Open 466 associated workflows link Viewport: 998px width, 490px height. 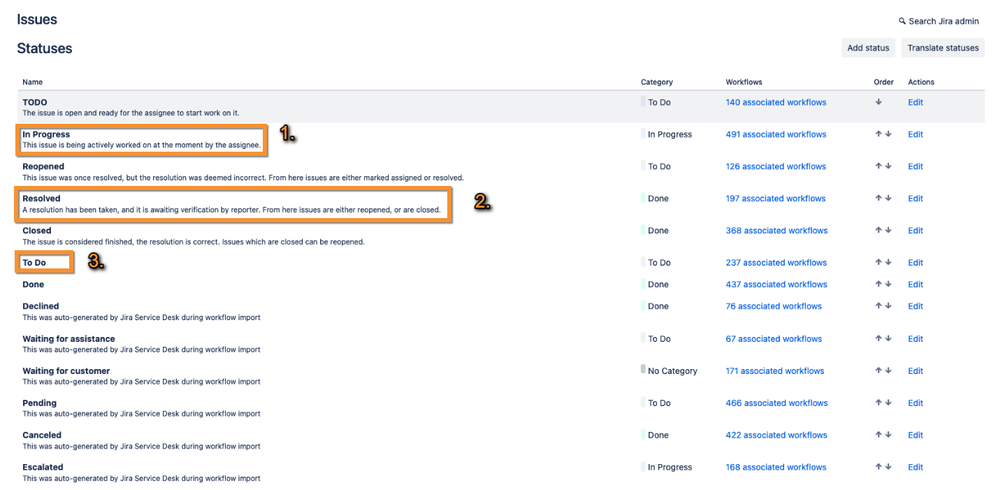(x=777, y=403)
